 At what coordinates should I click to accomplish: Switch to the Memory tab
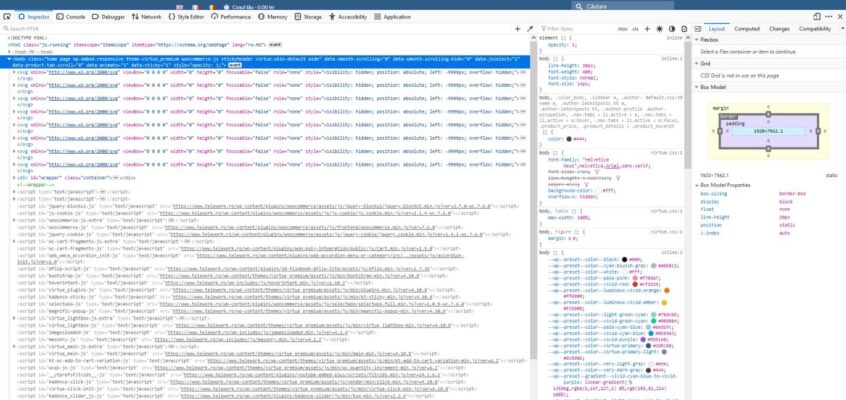tap(272, 17)
